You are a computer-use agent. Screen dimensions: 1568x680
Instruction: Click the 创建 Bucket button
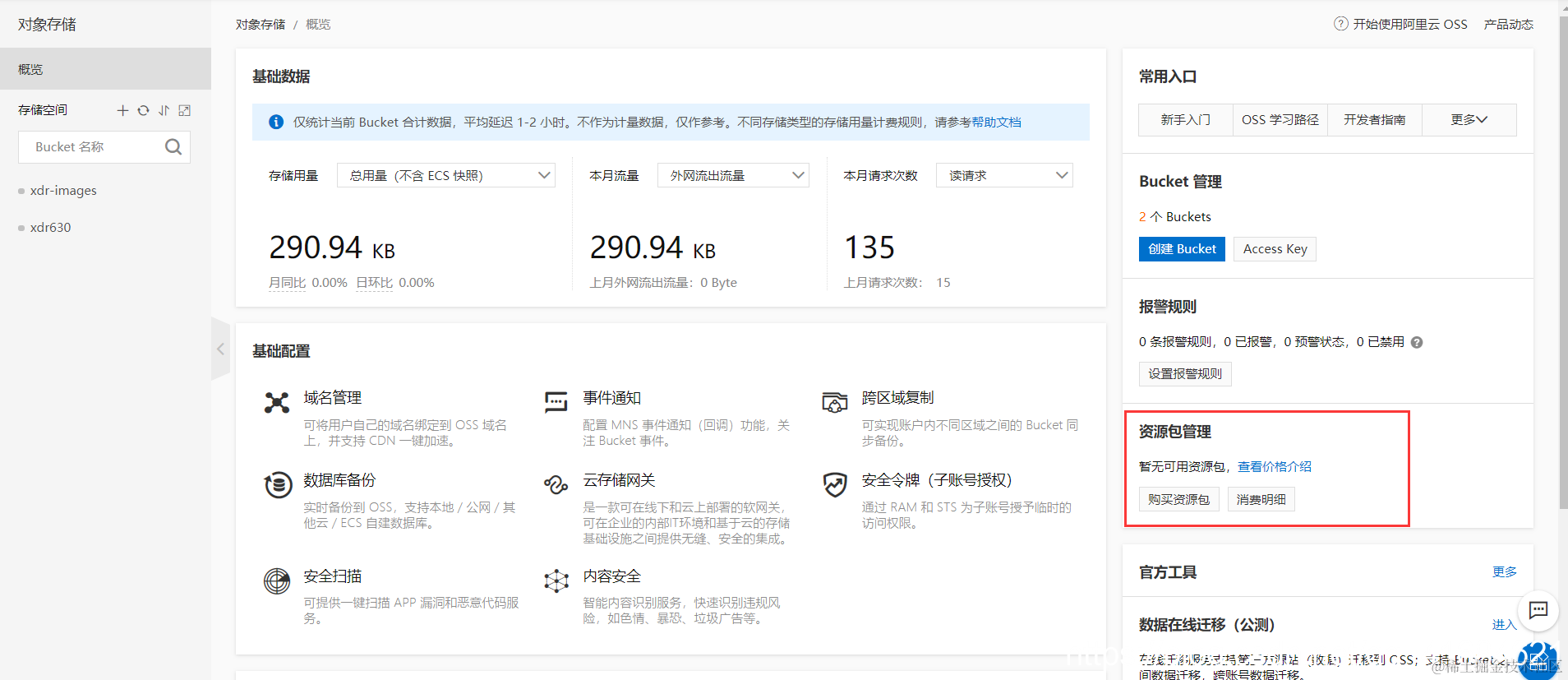(x=1182, y=249)
